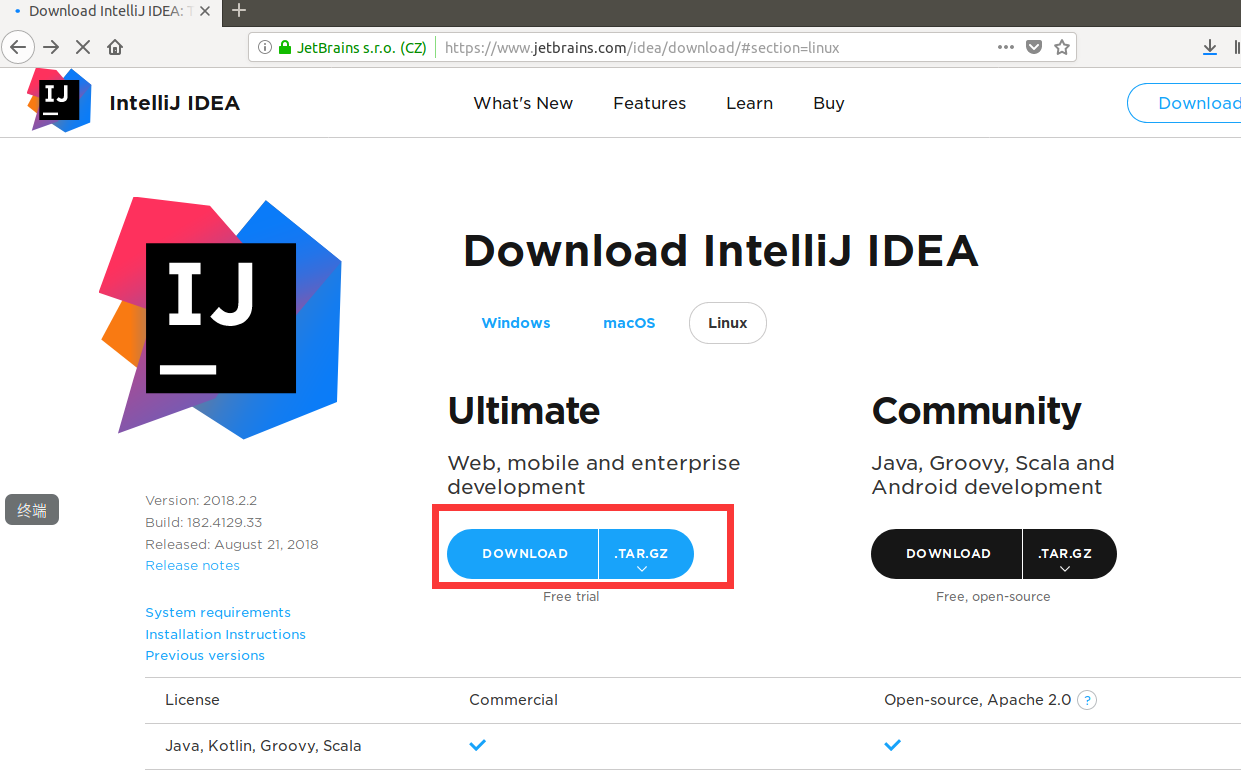Click the JetBrains s.r.o. (CZ) certificate label

click(362, 47)
